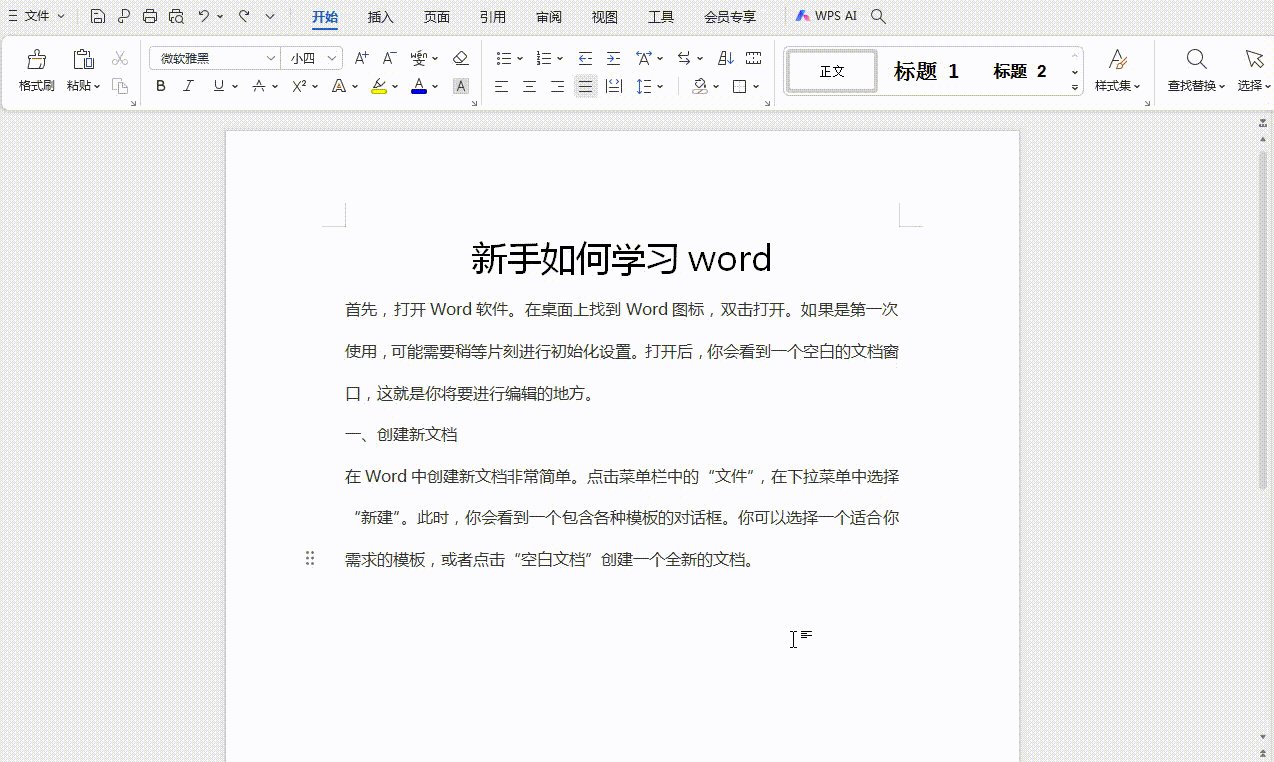Open the font size dropdown (小四)
Viewport: 1274px width, 762px height.
(332, 59)
